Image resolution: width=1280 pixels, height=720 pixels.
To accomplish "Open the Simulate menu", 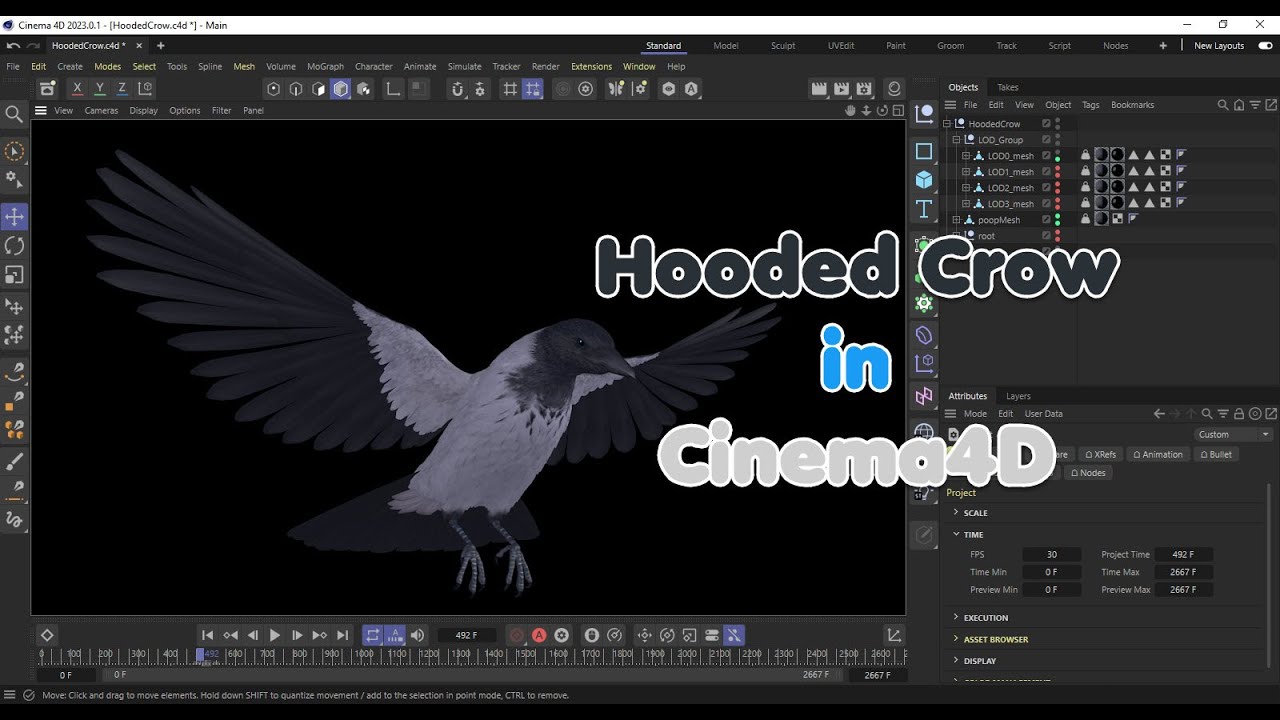I will tap(464, 67).
